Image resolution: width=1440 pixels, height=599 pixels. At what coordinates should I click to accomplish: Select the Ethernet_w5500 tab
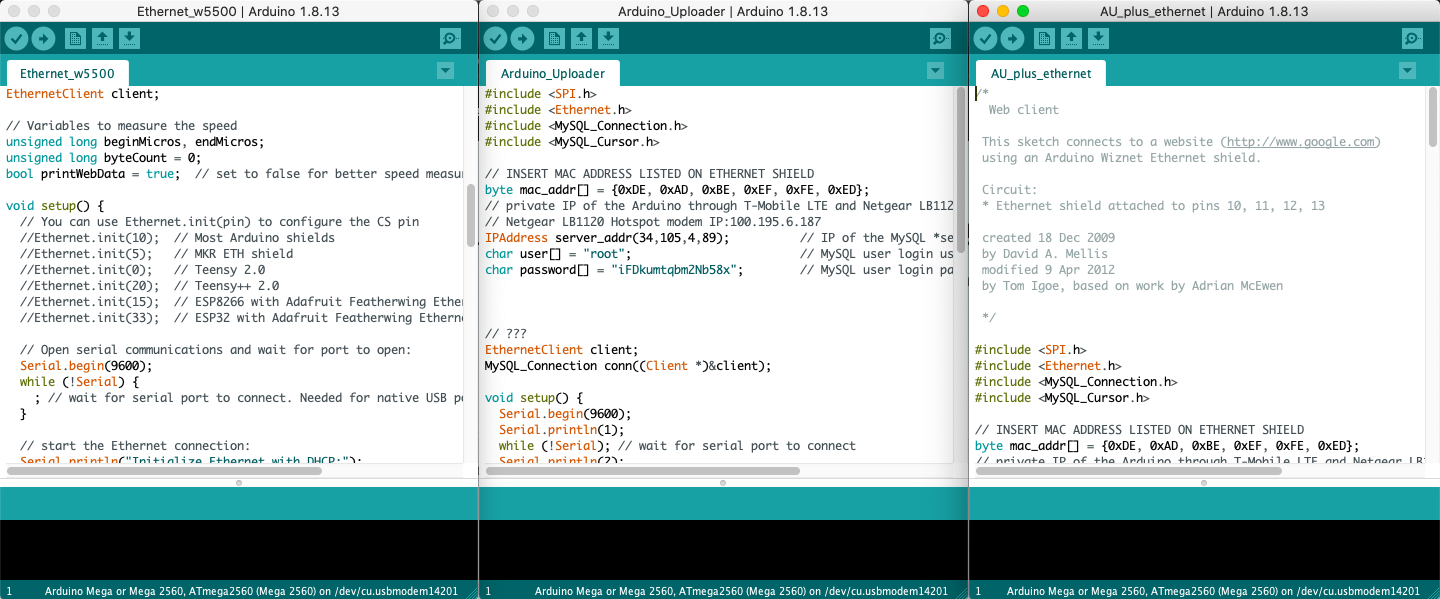pyautogui.click(x=67, y=74)
